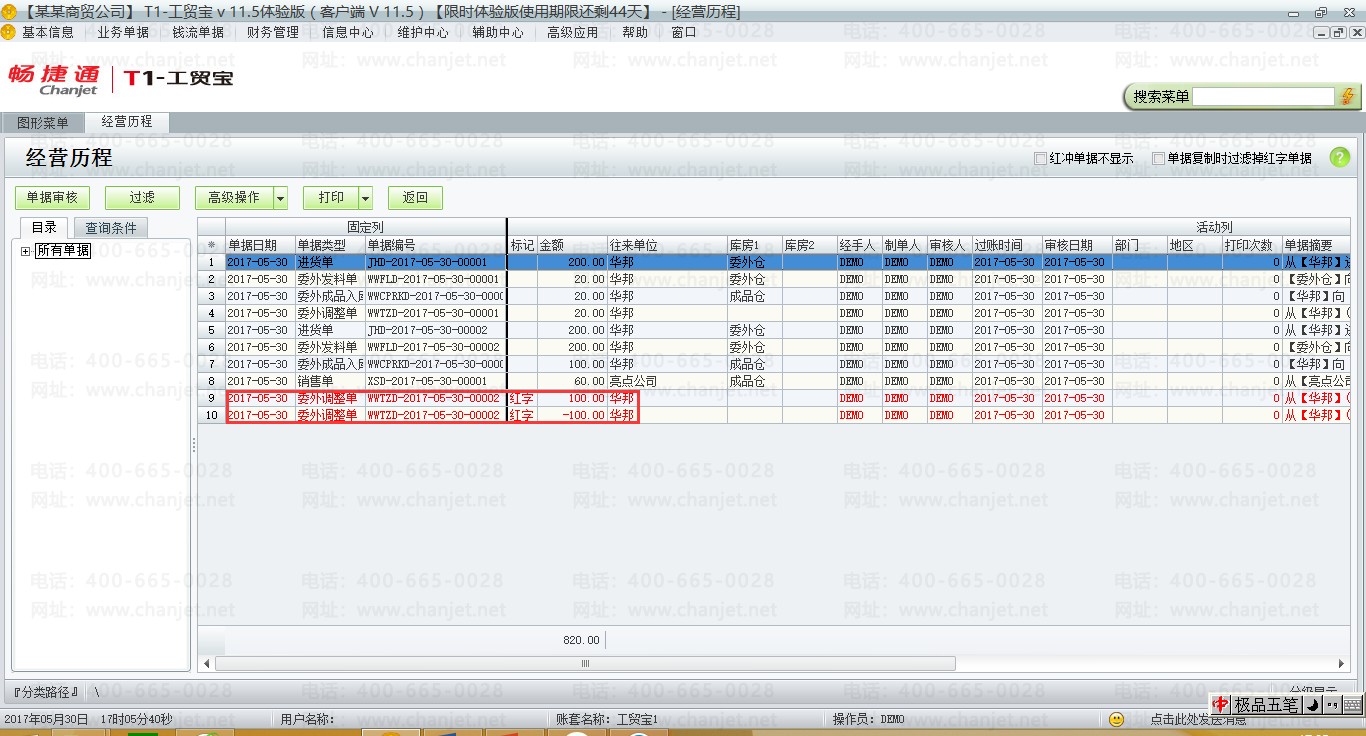Click the asterisk grid corner selector icon
The height and width of the screenshot is (736, 1366).
211,245
